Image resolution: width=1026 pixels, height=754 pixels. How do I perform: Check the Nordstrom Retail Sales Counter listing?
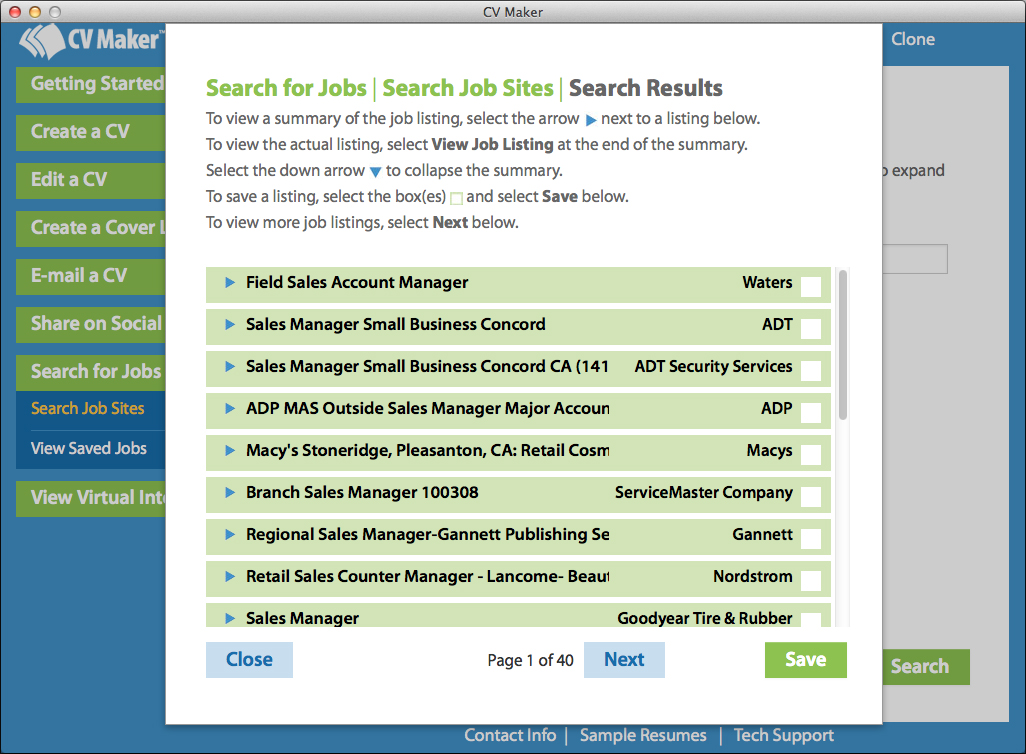tap(810, 578)
